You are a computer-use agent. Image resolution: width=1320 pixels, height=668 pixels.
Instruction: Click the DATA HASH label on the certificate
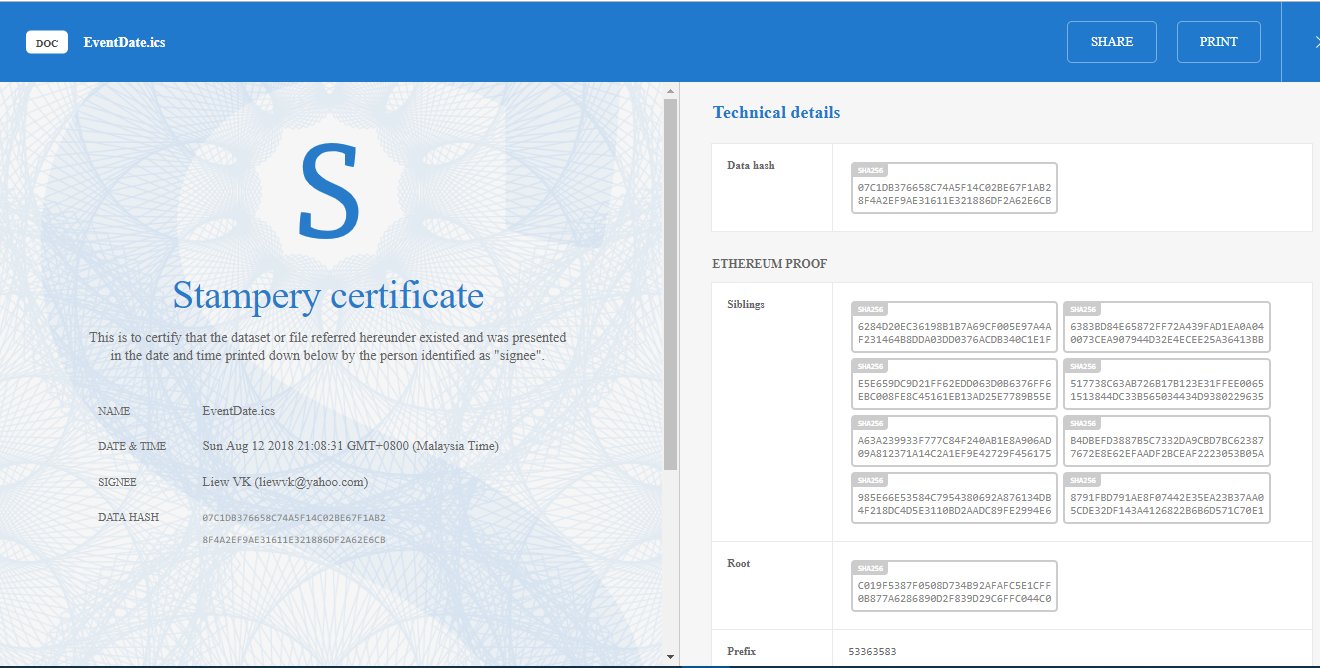pos(128,517)
